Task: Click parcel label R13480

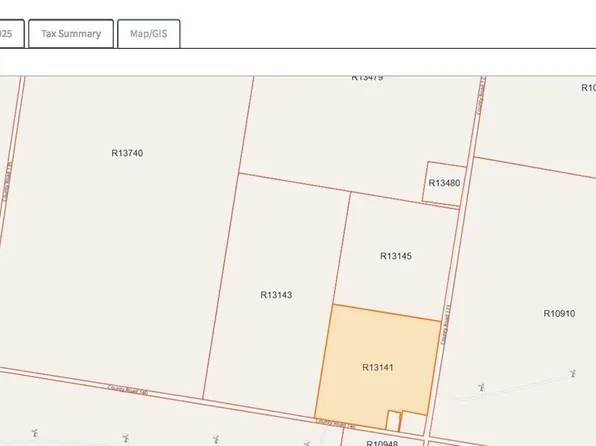Action: 444,183
